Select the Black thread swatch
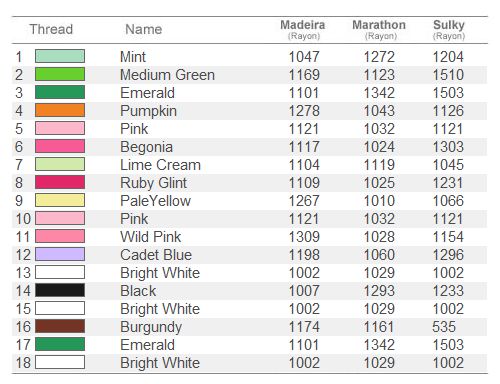 click(x=60, y=290)
